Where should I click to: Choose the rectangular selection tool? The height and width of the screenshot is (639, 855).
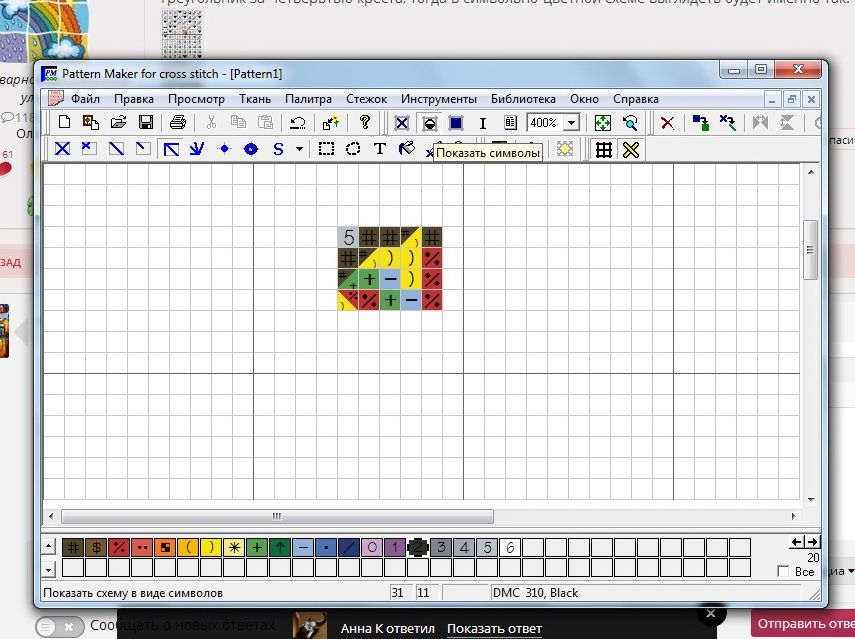pyautogui.click(x=326, y=149)
